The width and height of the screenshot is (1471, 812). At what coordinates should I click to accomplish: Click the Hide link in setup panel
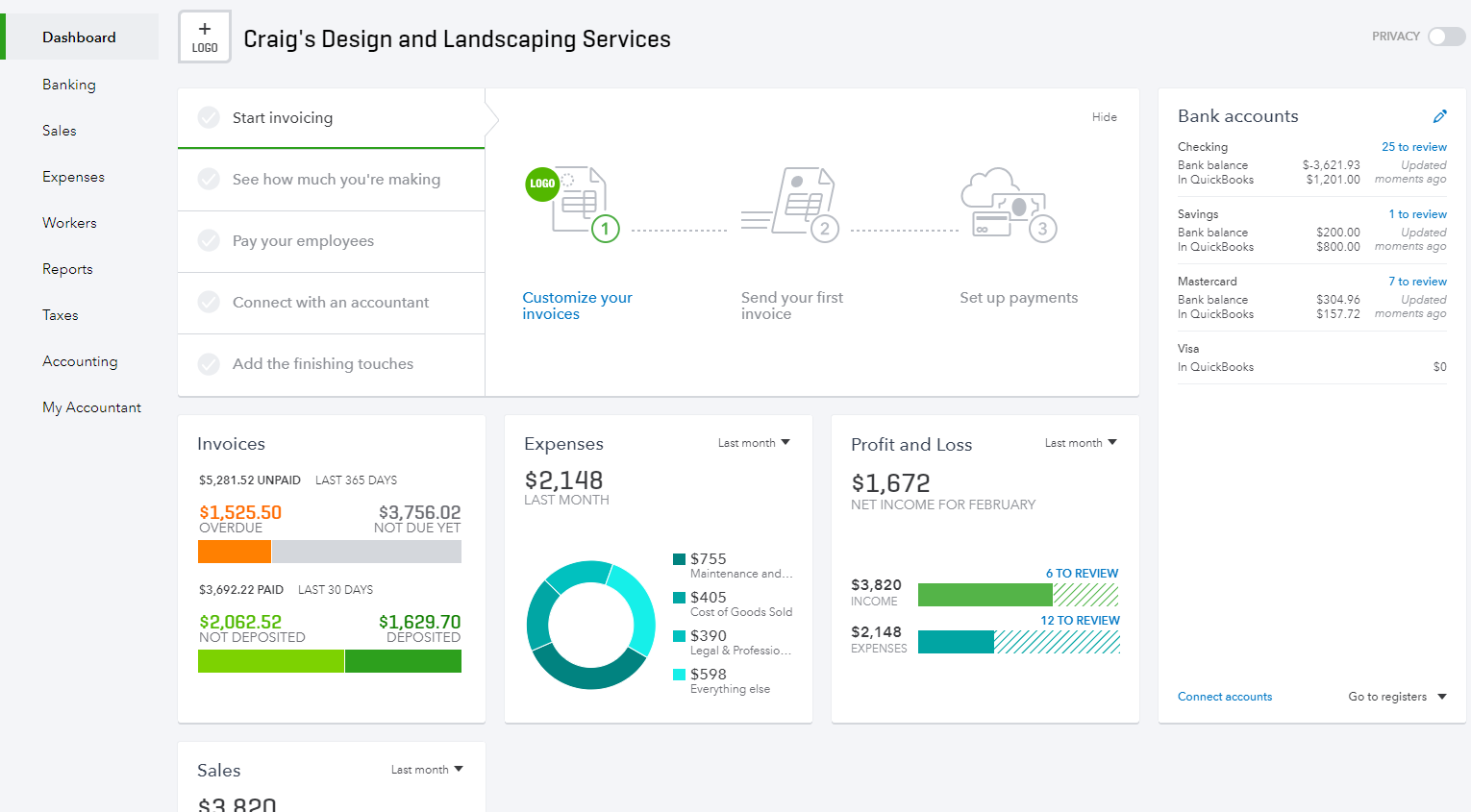[x=1105, y=117]
